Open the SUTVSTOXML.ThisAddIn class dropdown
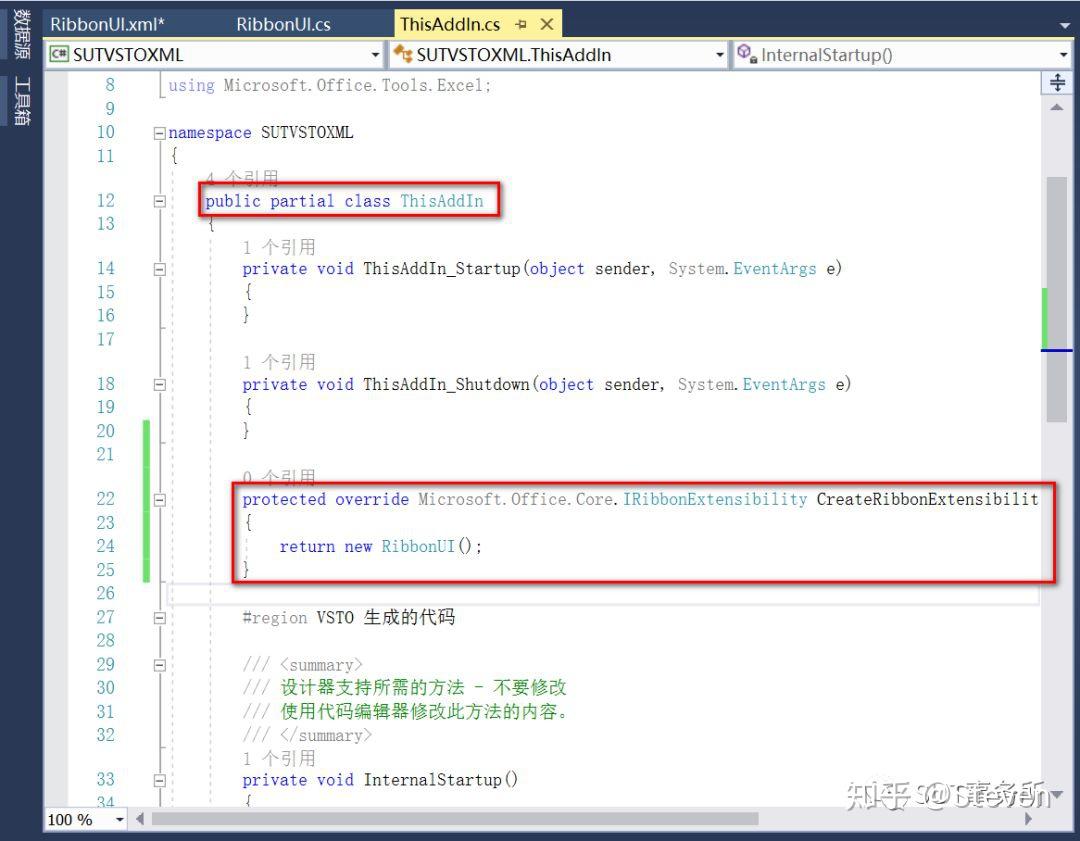Viewport: 1080px width, 841px height. [x=720, y=55]
